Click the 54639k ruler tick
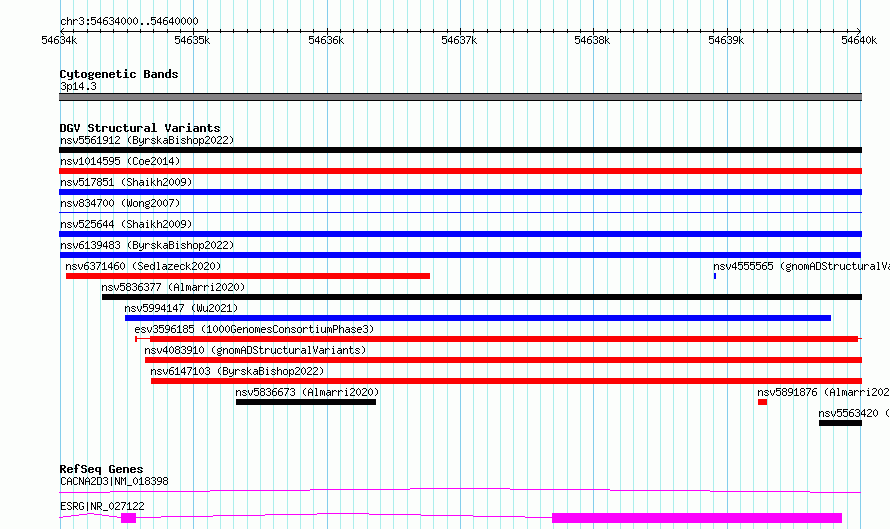Image resolution: width=890 pixels, height=529 pixels. [x=726, y=40]
